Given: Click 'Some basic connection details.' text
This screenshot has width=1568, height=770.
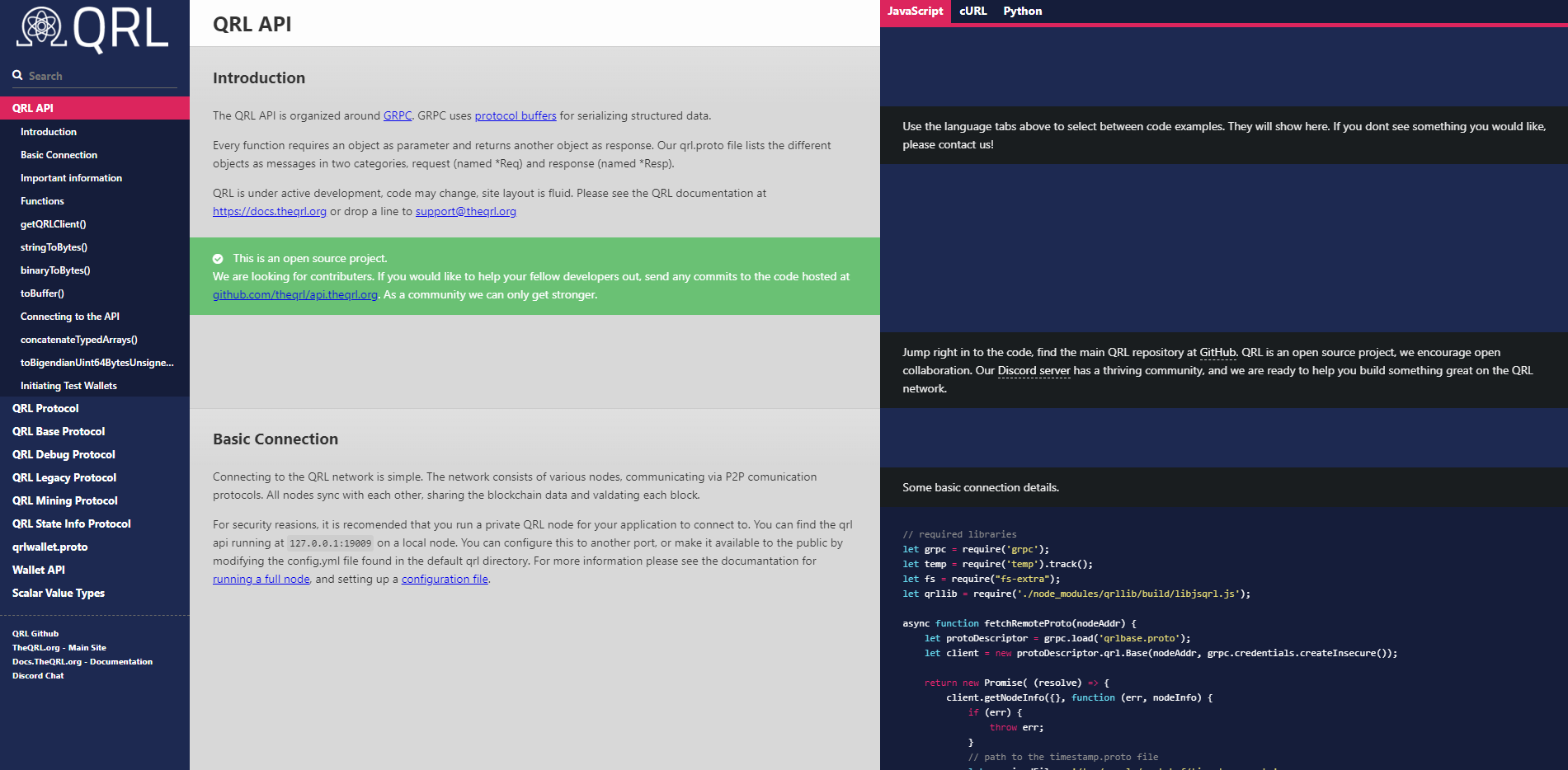Looking at the screenshot, I should (981, 488).
